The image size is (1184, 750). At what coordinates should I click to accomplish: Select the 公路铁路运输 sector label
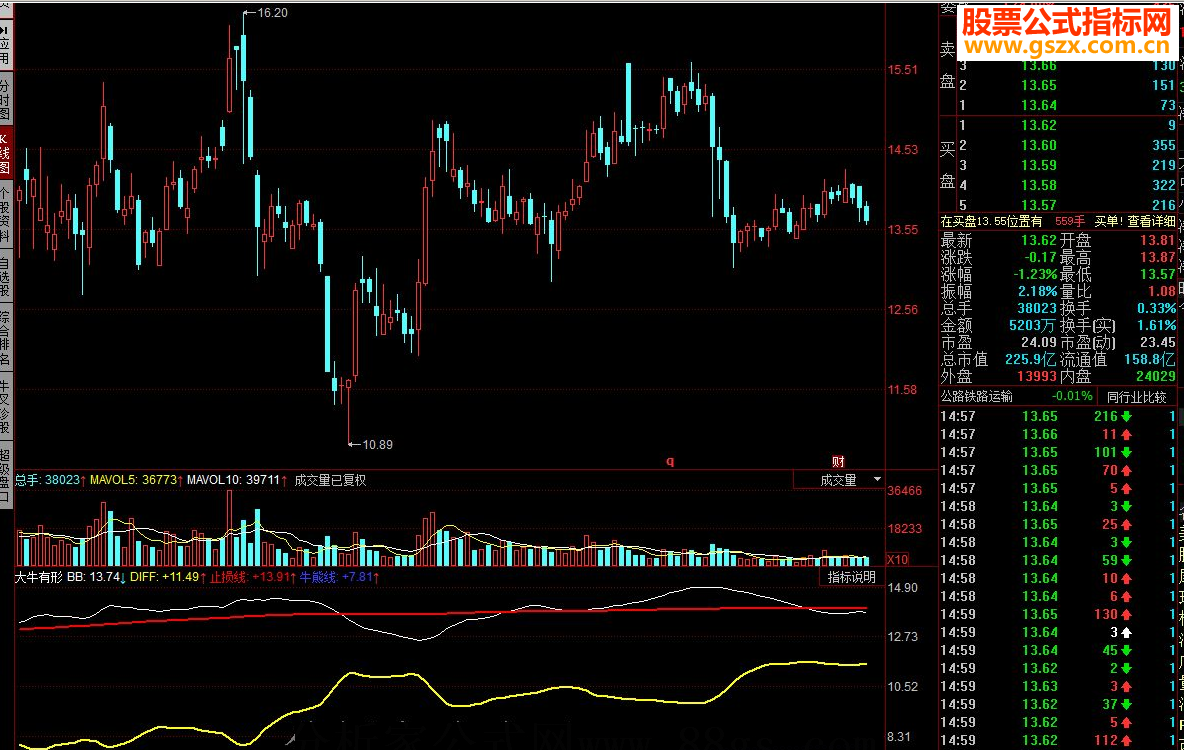tap(977, 396)
